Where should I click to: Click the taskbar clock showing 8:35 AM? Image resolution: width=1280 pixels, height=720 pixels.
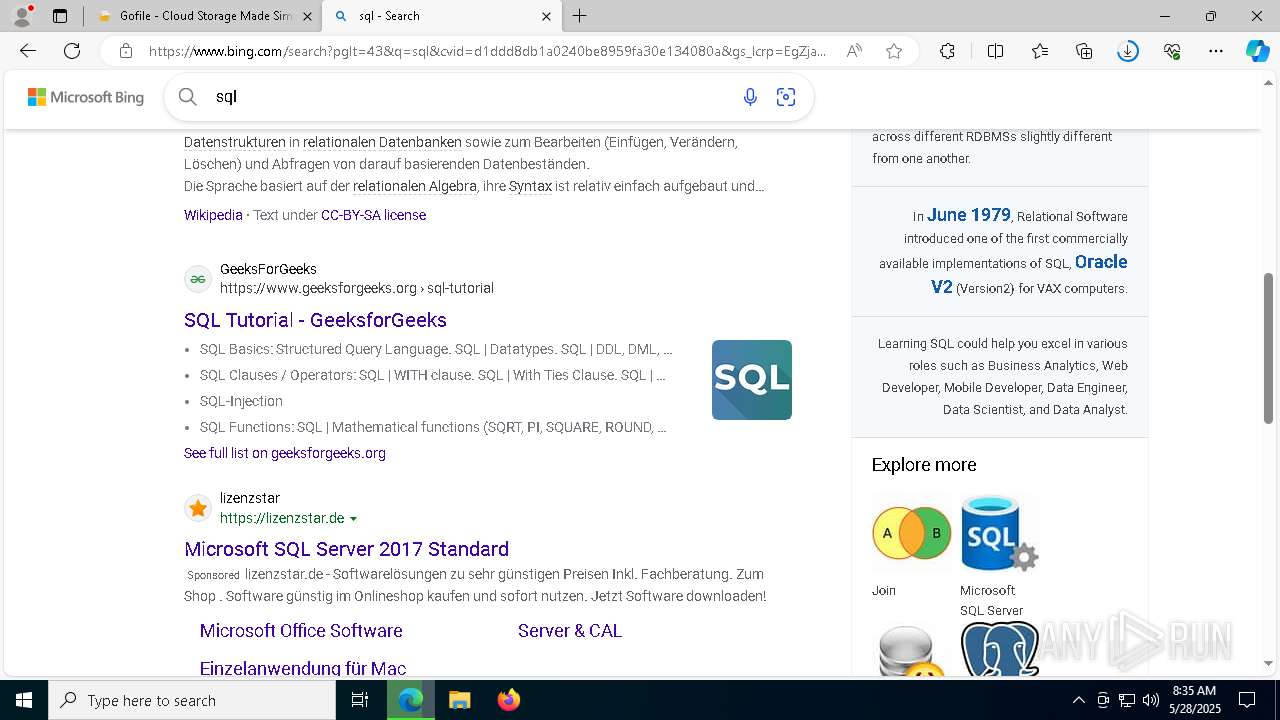(x=1193, y=700)
